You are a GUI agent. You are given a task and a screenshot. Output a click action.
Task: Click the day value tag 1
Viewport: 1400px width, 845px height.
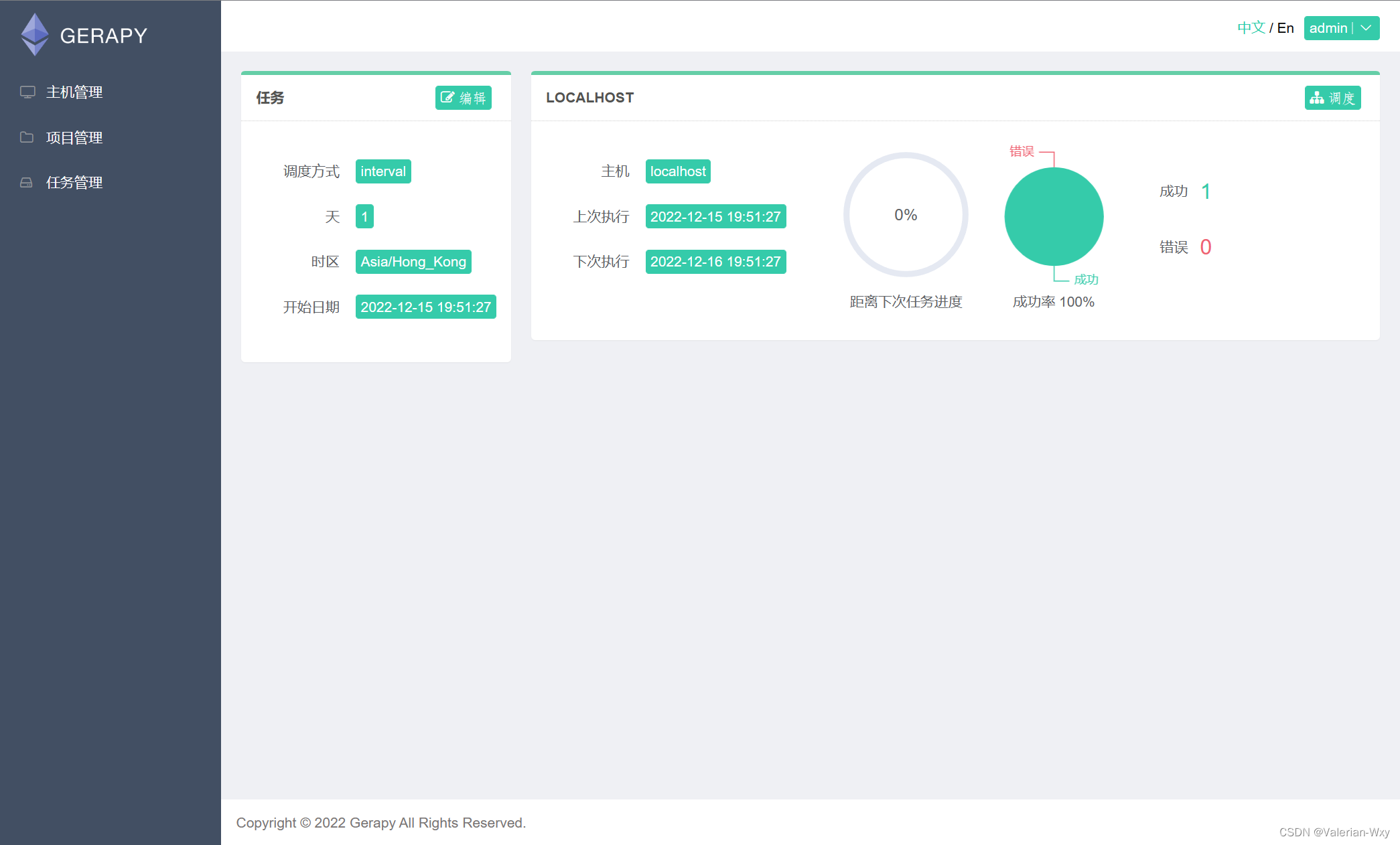tap(364, 216)
